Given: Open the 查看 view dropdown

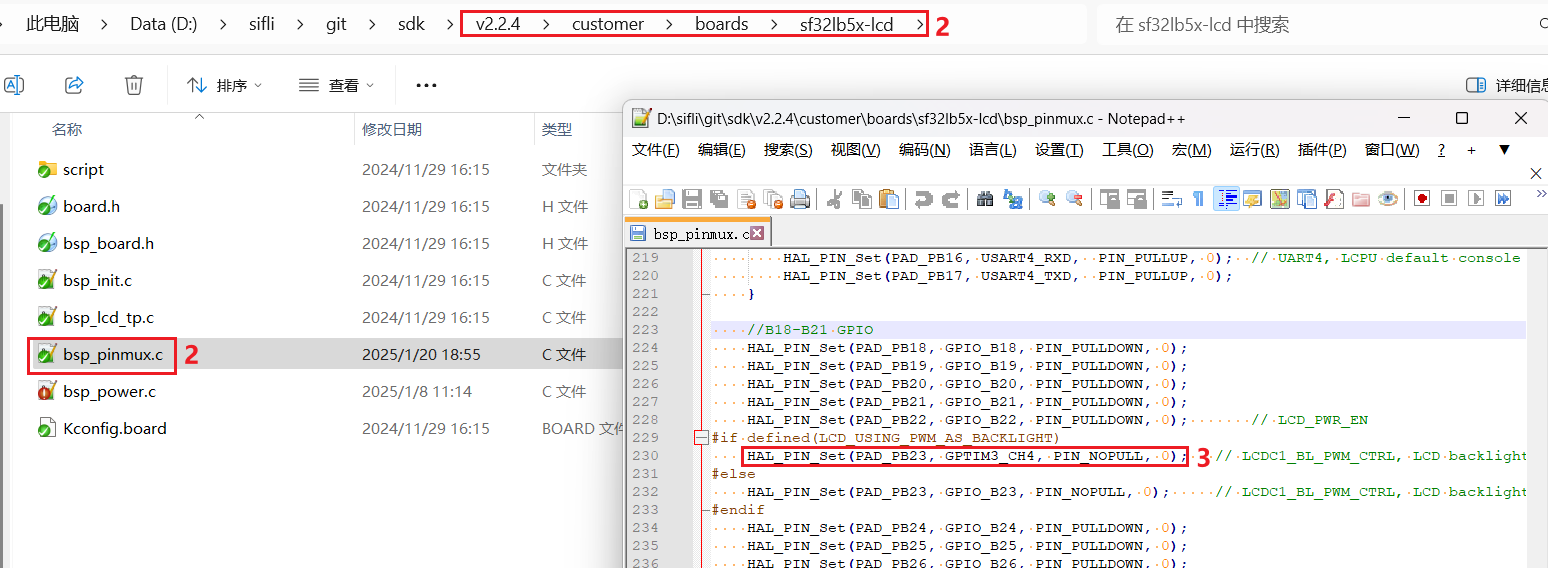Looking at the screenshot, I should 337,85.
